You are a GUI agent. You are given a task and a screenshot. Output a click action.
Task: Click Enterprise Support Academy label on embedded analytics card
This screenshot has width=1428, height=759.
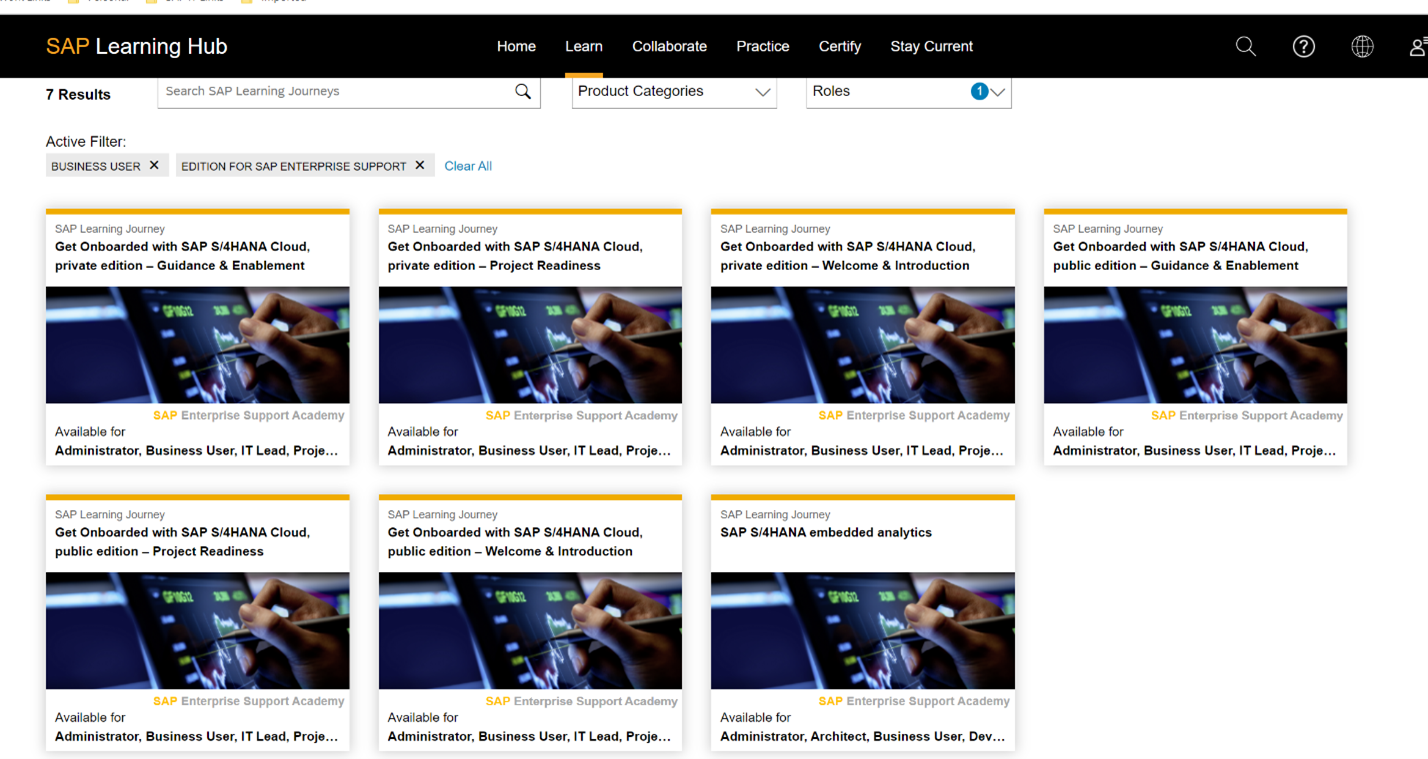[914, 701]
